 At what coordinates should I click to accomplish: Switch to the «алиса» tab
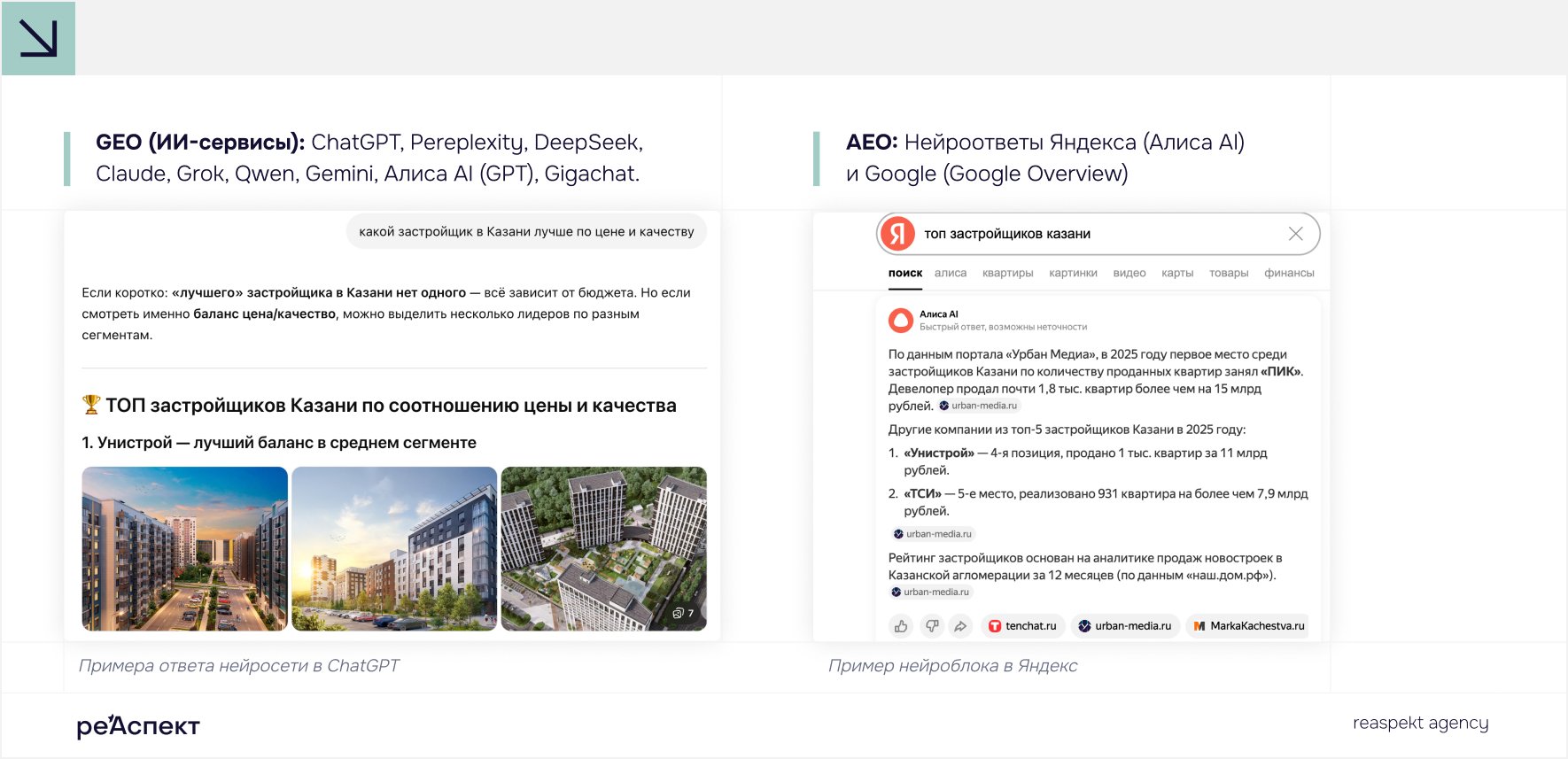(x=951, y=273)
